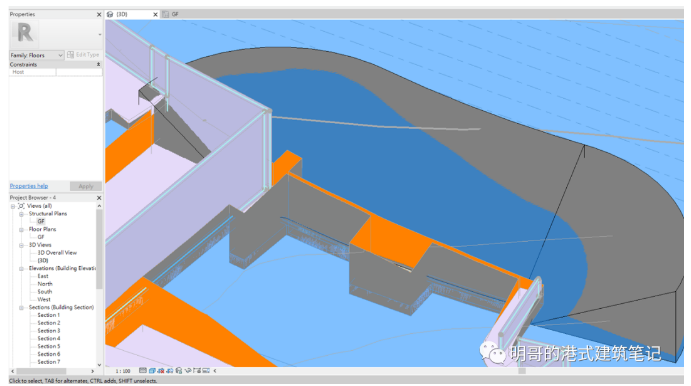Collapse the Floor Plans node
The width and height of the screenshot is (691, 386).
coord(21,230)
